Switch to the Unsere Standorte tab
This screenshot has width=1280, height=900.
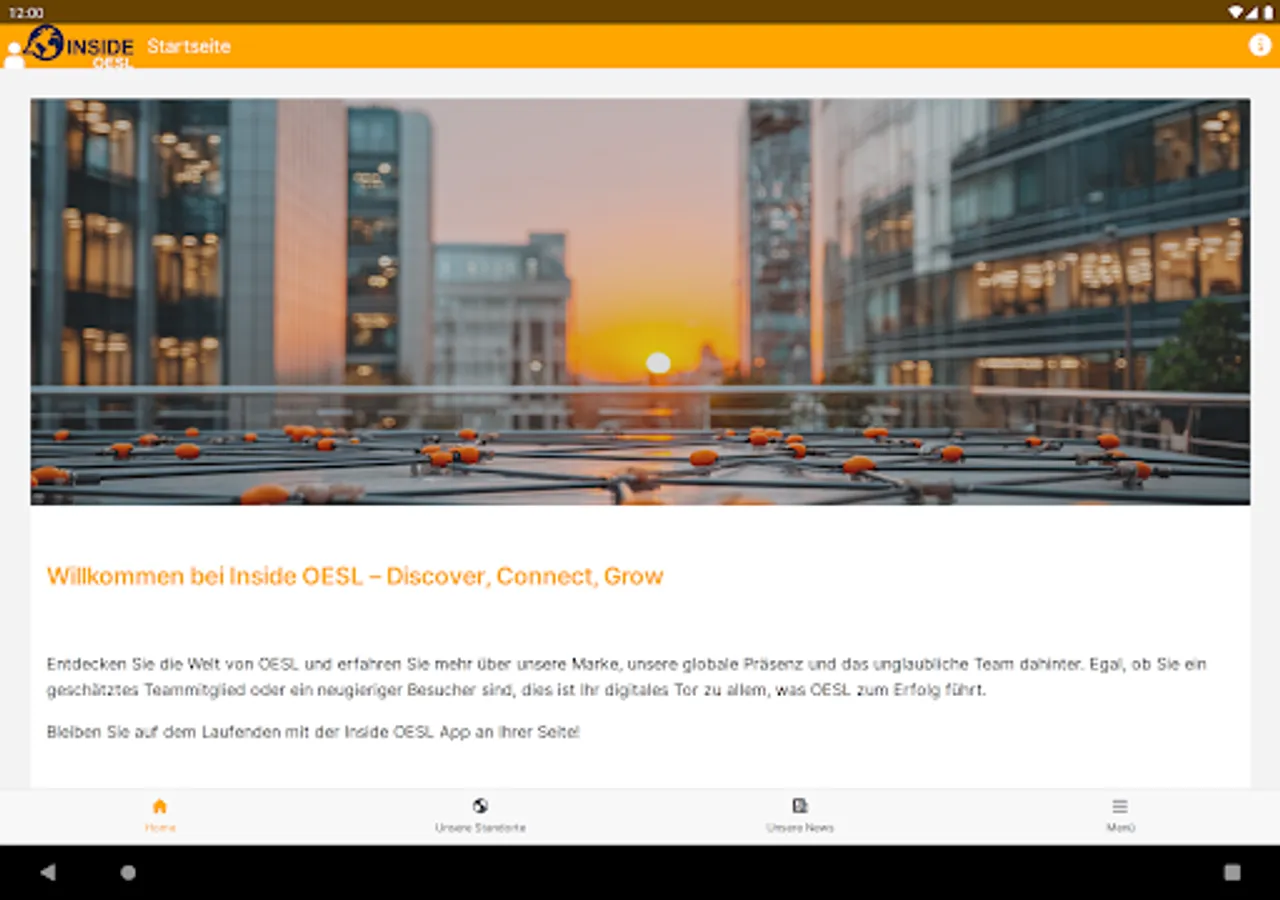click(x=479, y=827)
